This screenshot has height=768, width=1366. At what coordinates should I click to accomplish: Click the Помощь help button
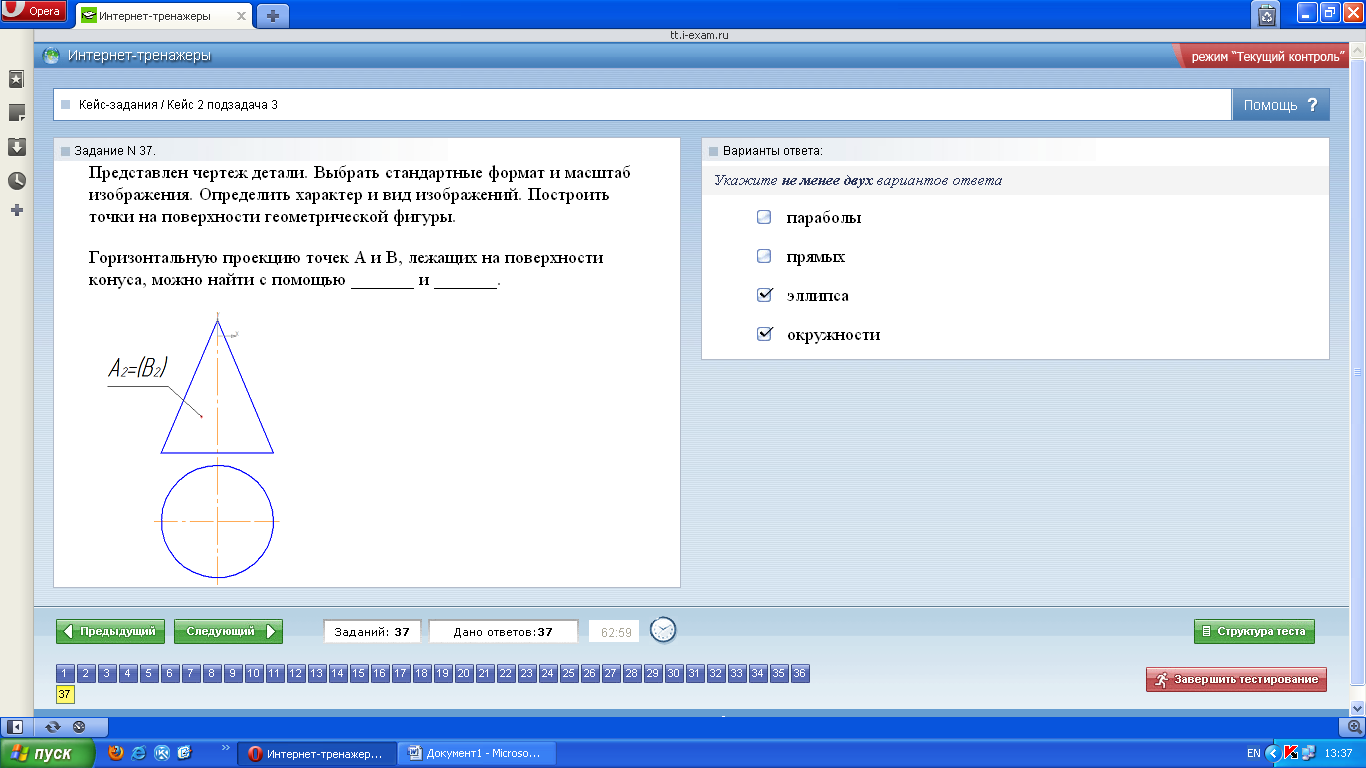coord(1281,104)
